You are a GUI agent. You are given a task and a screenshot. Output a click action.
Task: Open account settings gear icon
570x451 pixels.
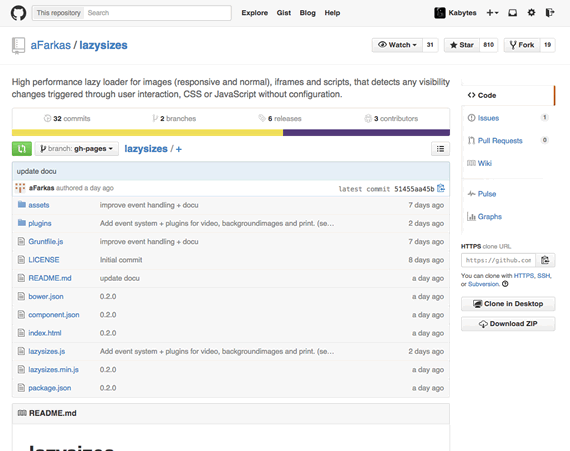[x=531, y=13]
